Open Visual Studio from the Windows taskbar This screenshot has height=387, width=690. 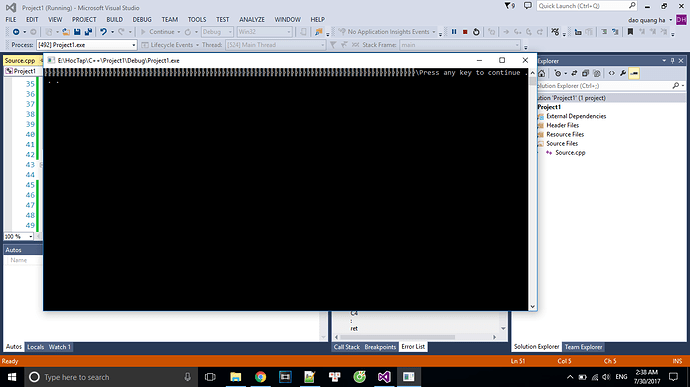[x=384, y=377]
